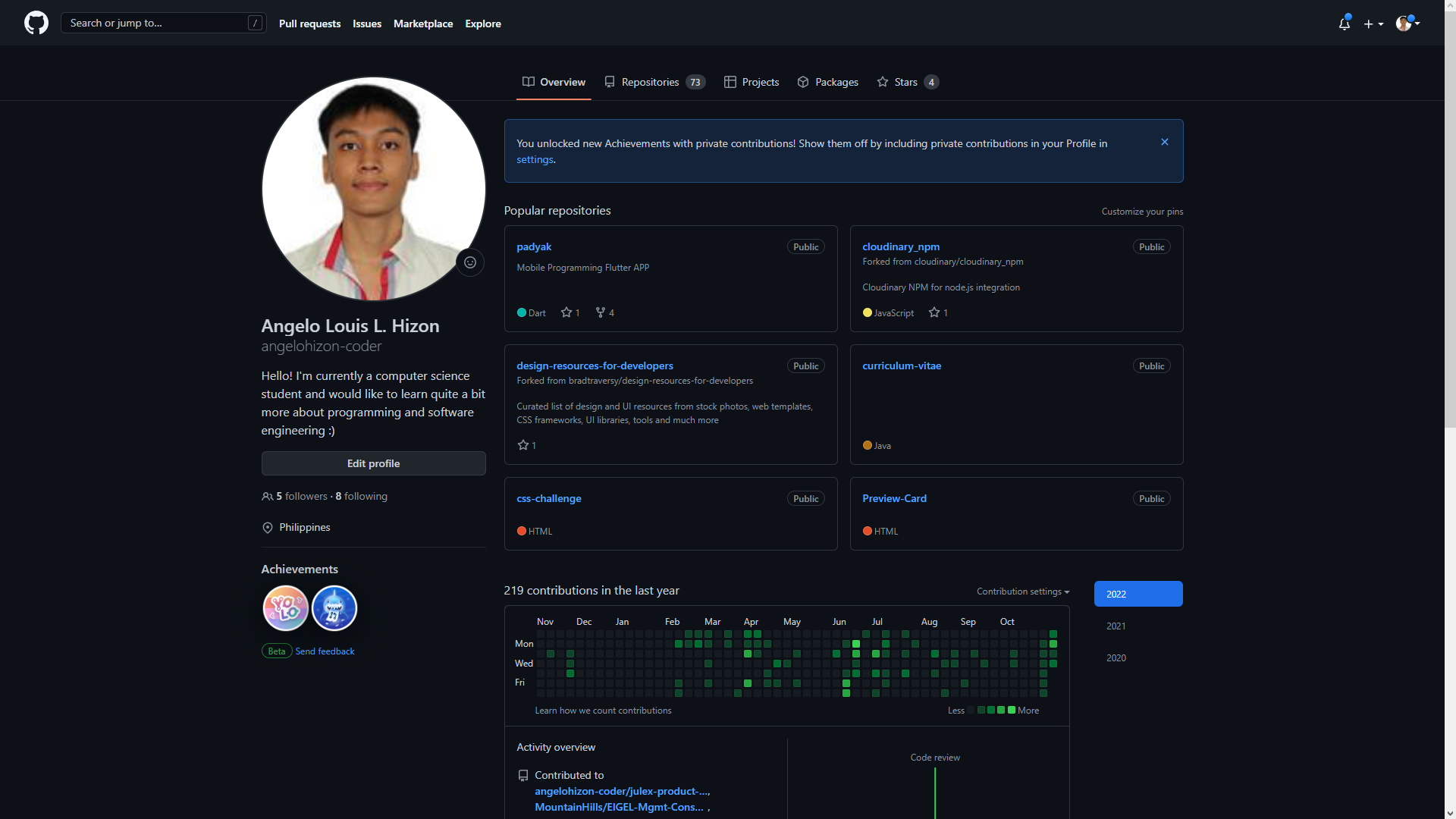Select year 2021 contributions
The width and height of the screenshot is (1456, 819).
point(1138,626)
